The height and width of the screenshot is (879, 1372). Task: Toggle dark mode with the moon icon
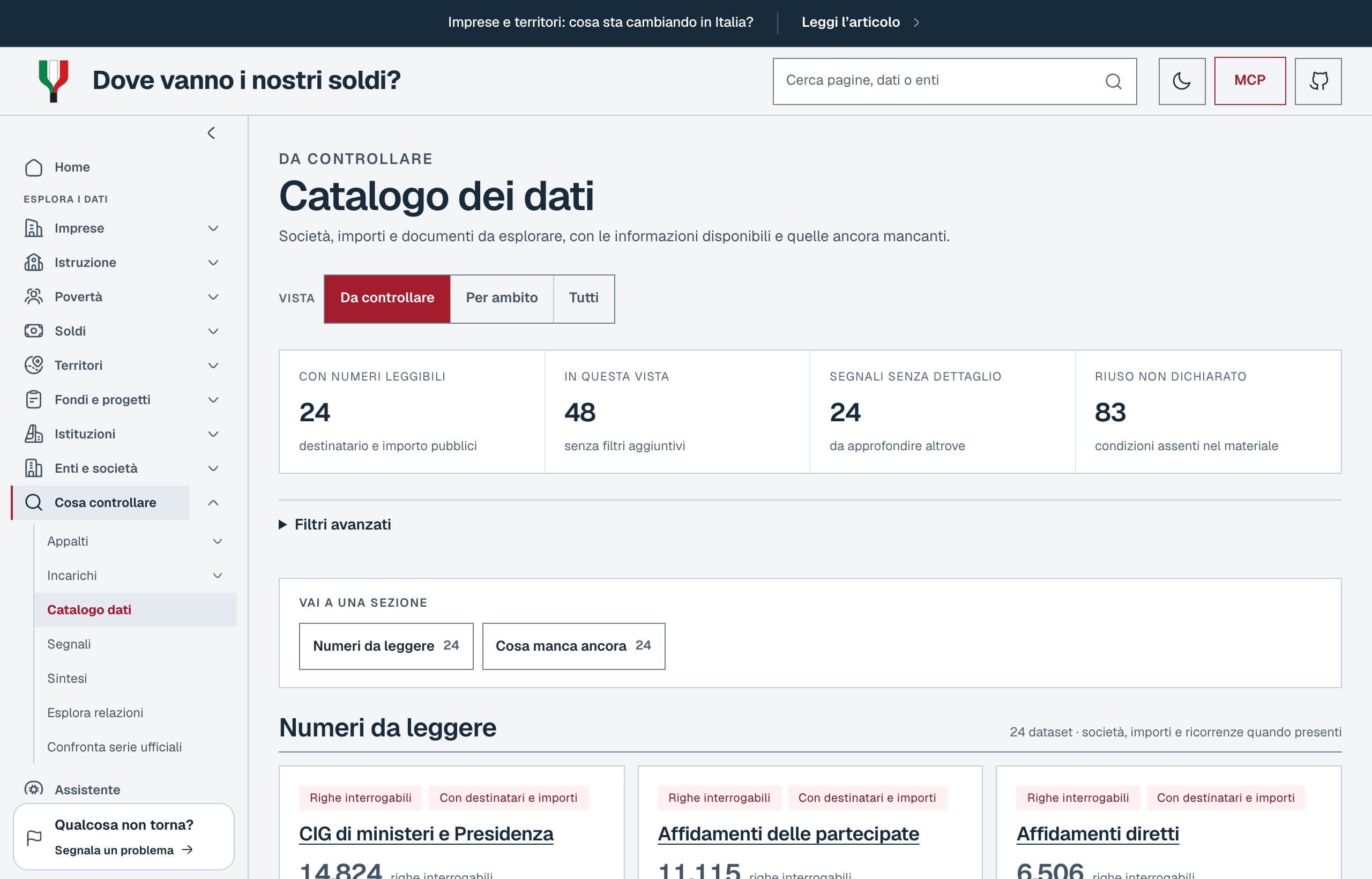pos(1181,81)
